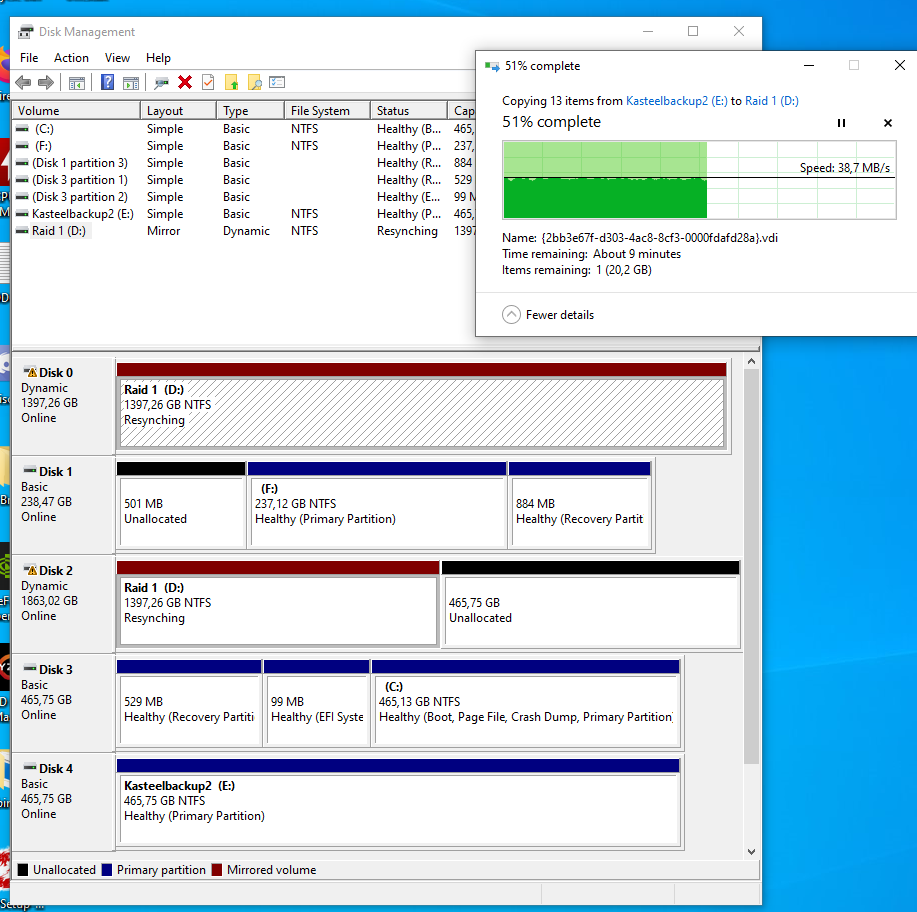Toggle the Show/Hide Console Tree icon
917x912 pixels.
[77, 83]
